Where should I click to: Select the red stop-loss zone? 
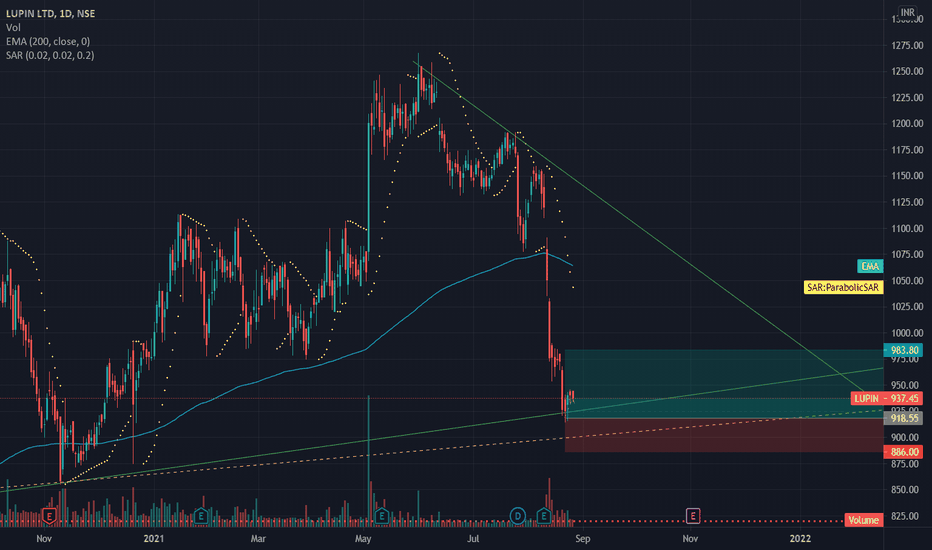[x=724, y=435]
